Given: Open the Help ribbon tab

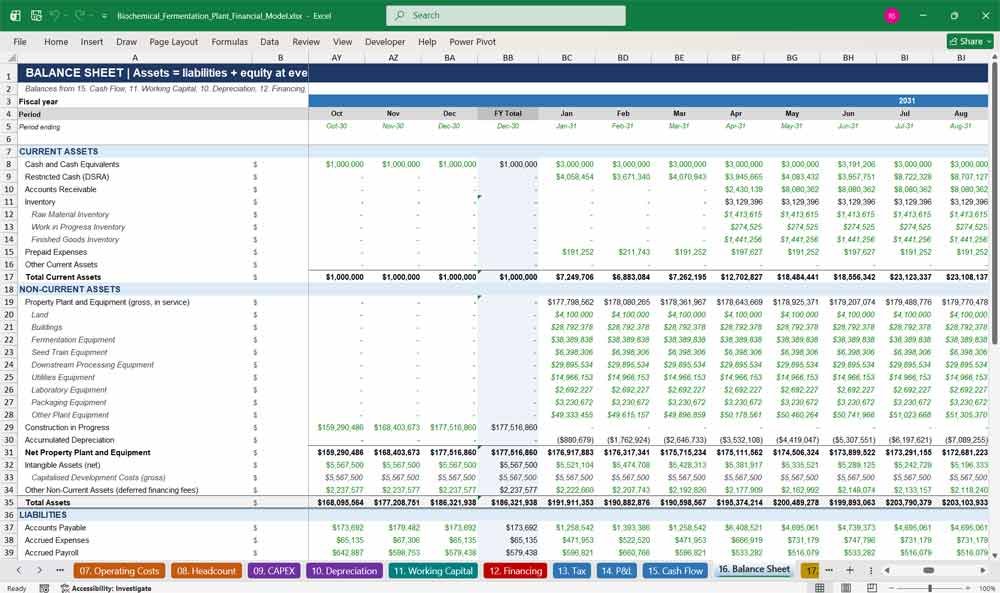Looking at the screenshot, I should click(427, 41).
